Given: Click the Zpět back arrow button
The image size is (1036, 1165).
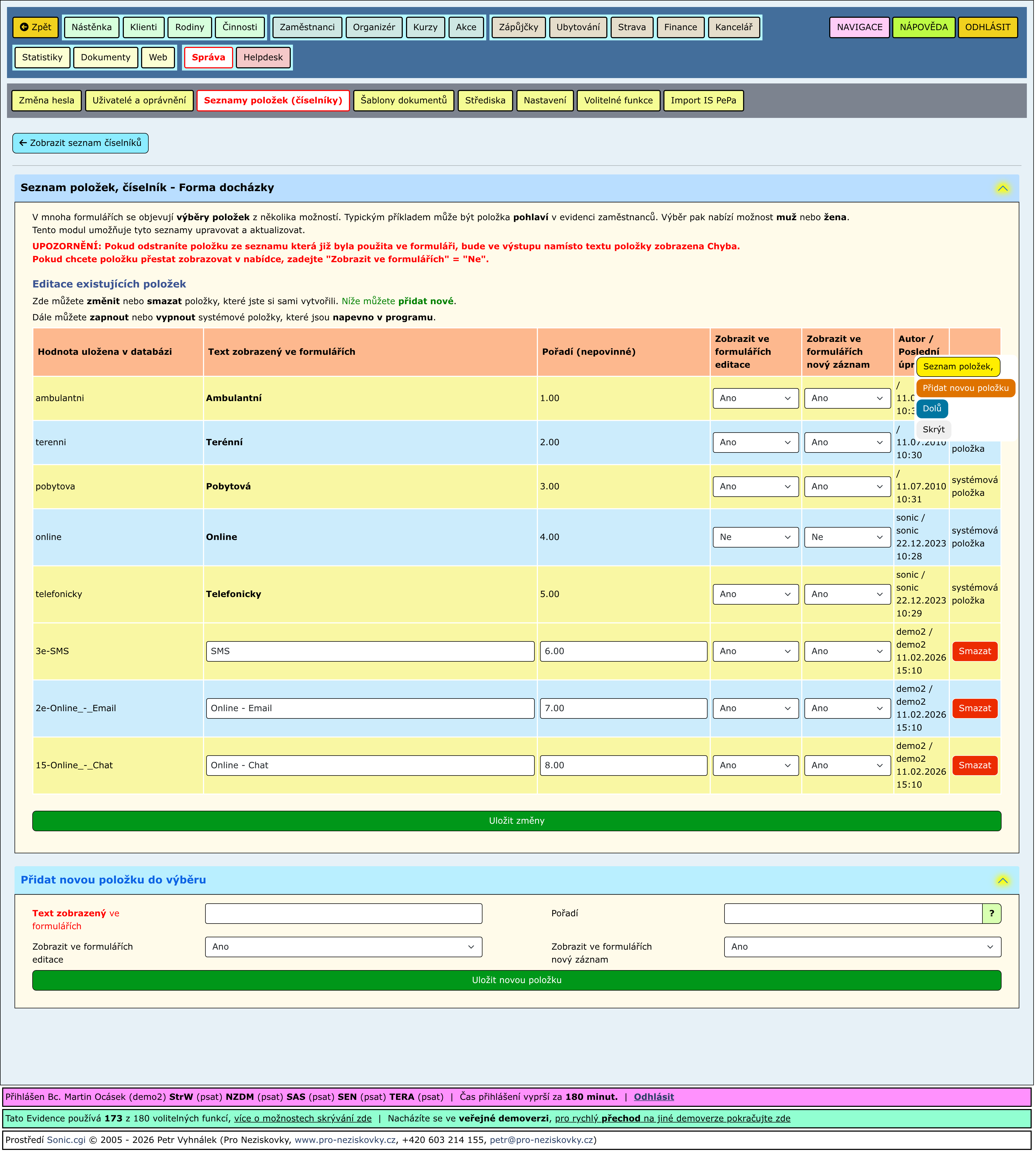Looking at the screenshot, I should (x=36, y=27).
